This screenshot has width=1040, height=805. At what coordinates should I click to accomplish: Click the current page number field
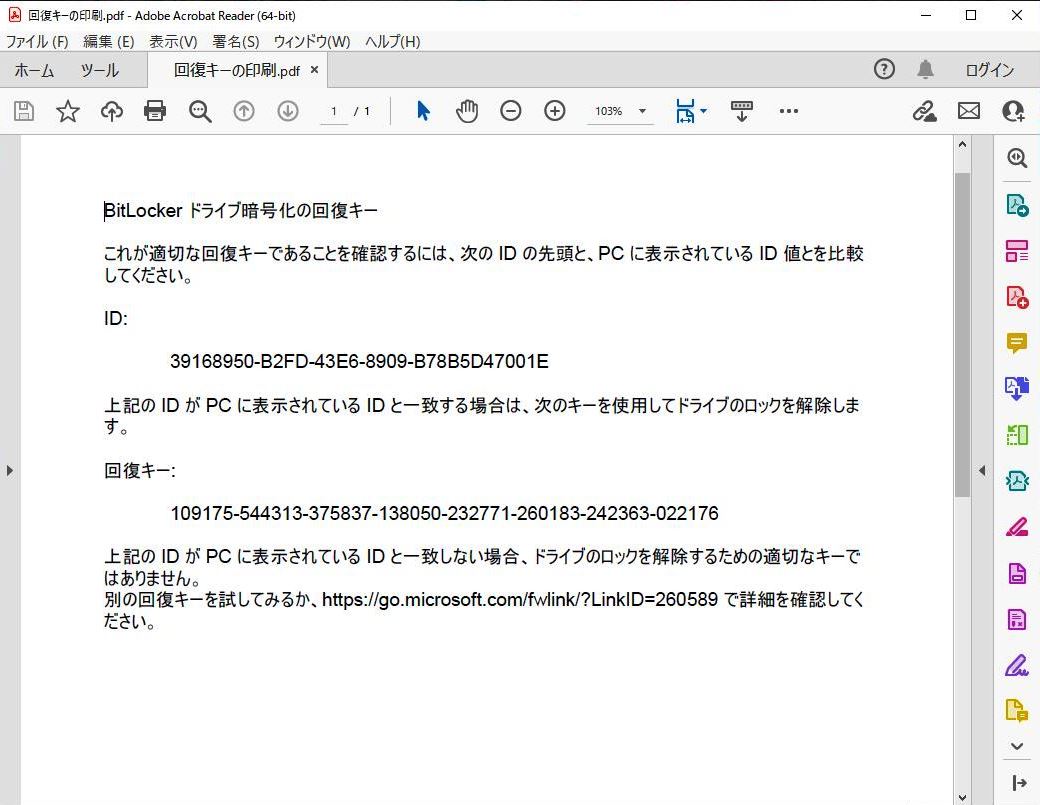tap(334, 111)
